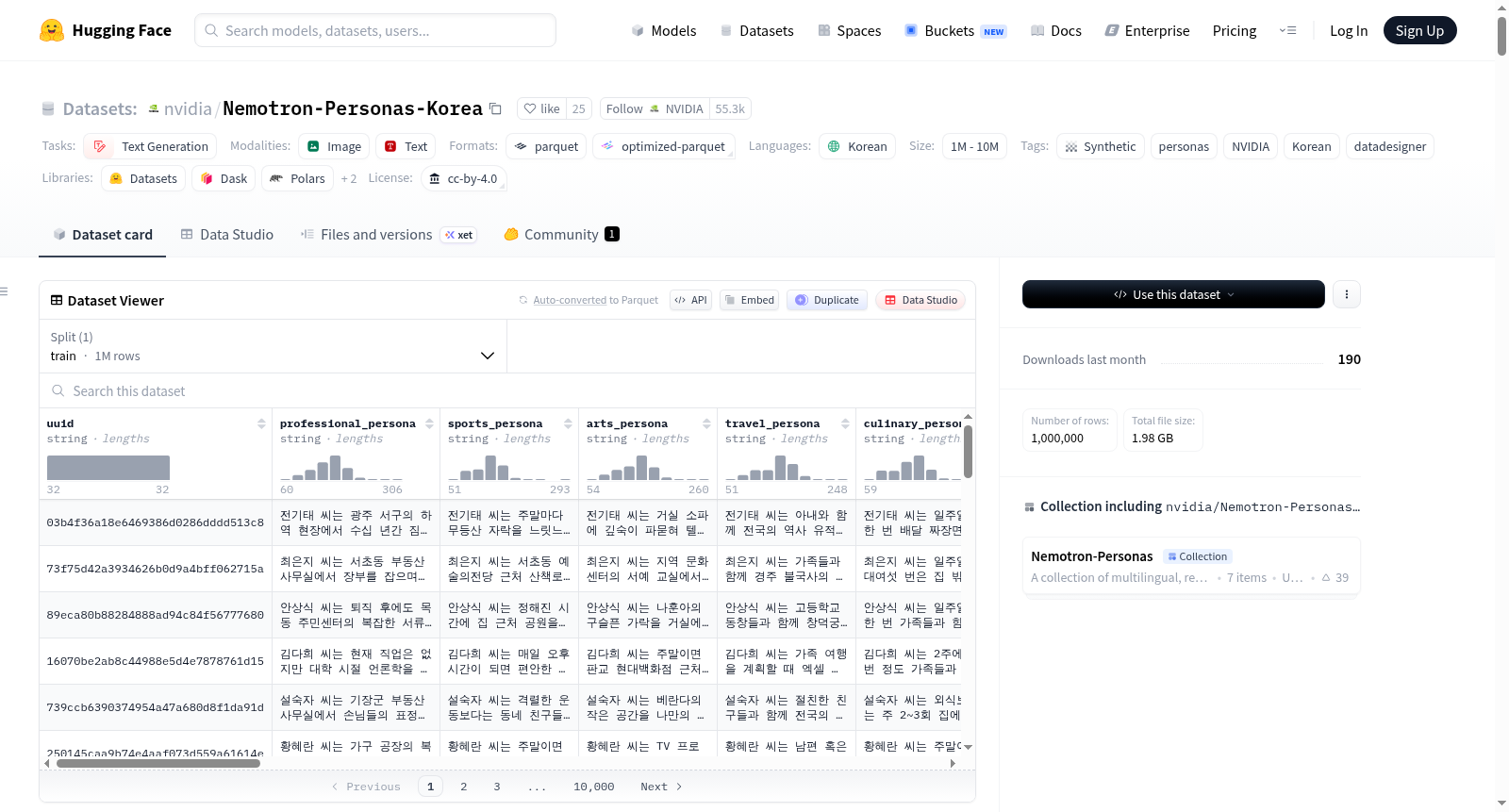Select the Korean language tag
The image size is (1509, 812).
(x=857, y=146)
